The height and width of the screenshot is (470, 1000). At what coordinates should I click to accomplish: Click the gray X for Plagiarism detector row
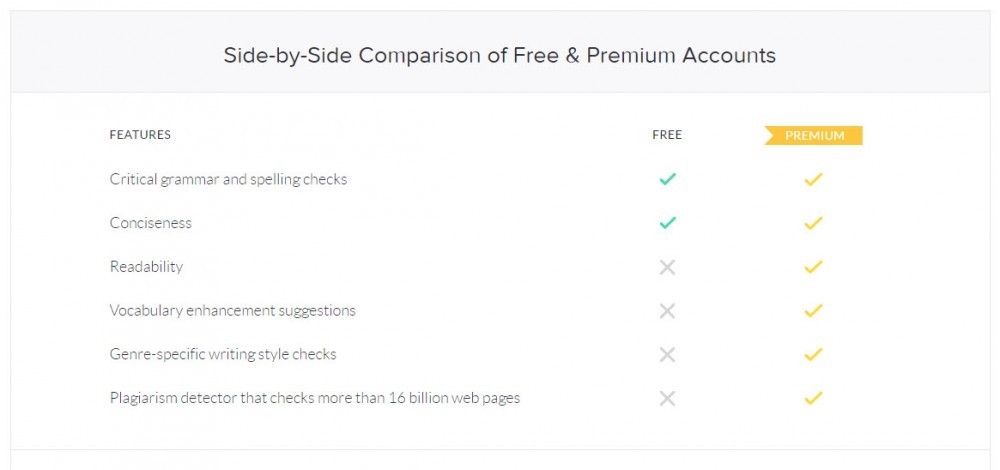point(667,399)
